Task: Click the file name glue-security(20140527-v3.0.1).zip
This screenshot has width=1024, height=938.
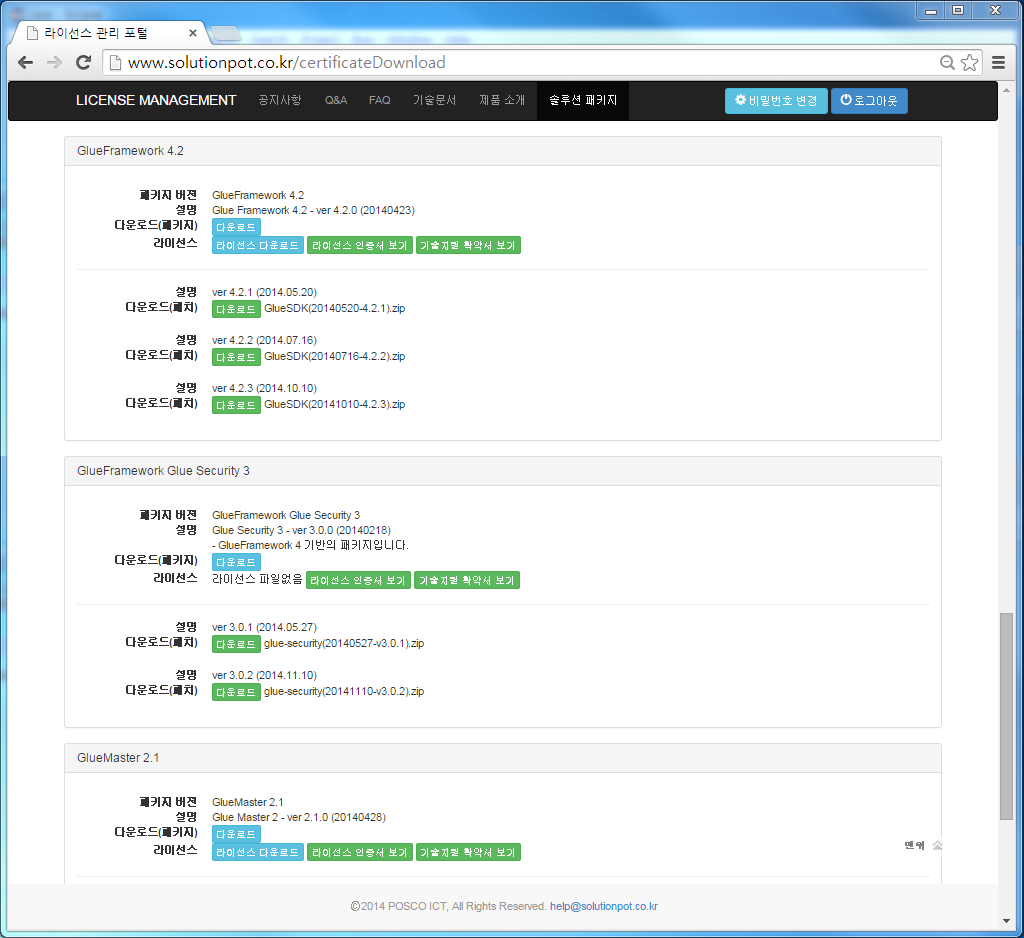Action: click(x=344, y=643)
